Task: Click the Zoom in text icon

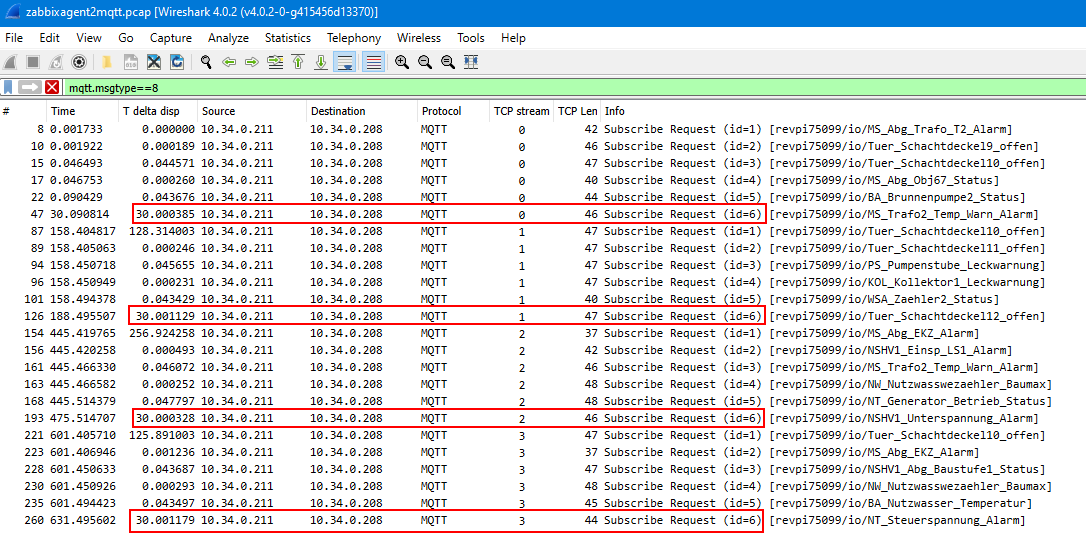Action: point(402,62)
